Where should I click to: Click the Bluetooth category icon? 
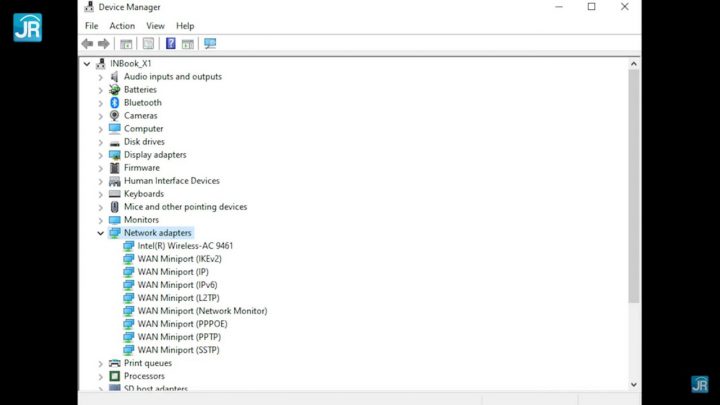(x=114, y=102)
